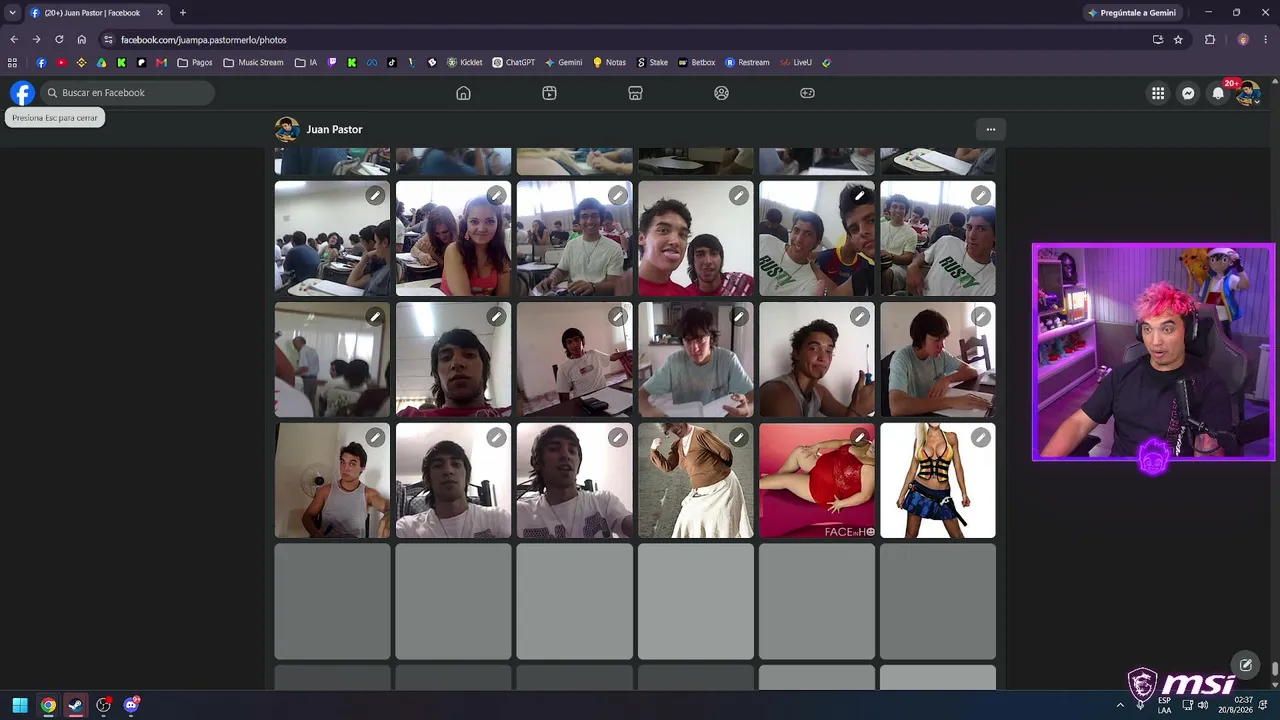The height and width of the screenshot is (720, 1280).
Task: Open the YouTube bookmark icon
Action: tap(62, 62)
